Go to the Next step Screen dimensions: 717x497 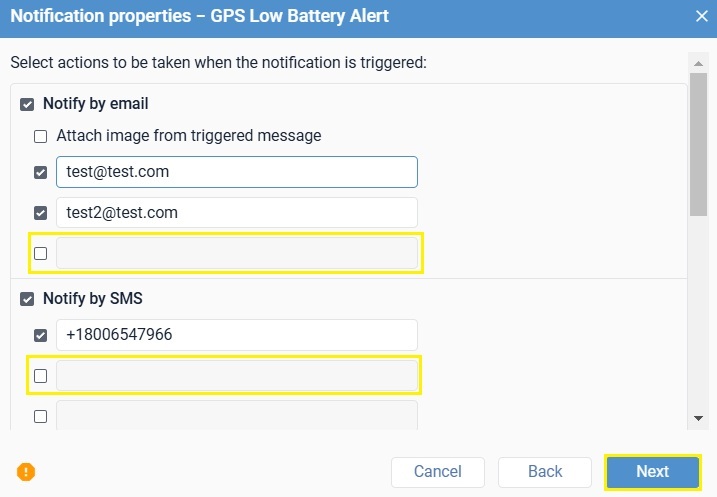click(x=653, y=472)
